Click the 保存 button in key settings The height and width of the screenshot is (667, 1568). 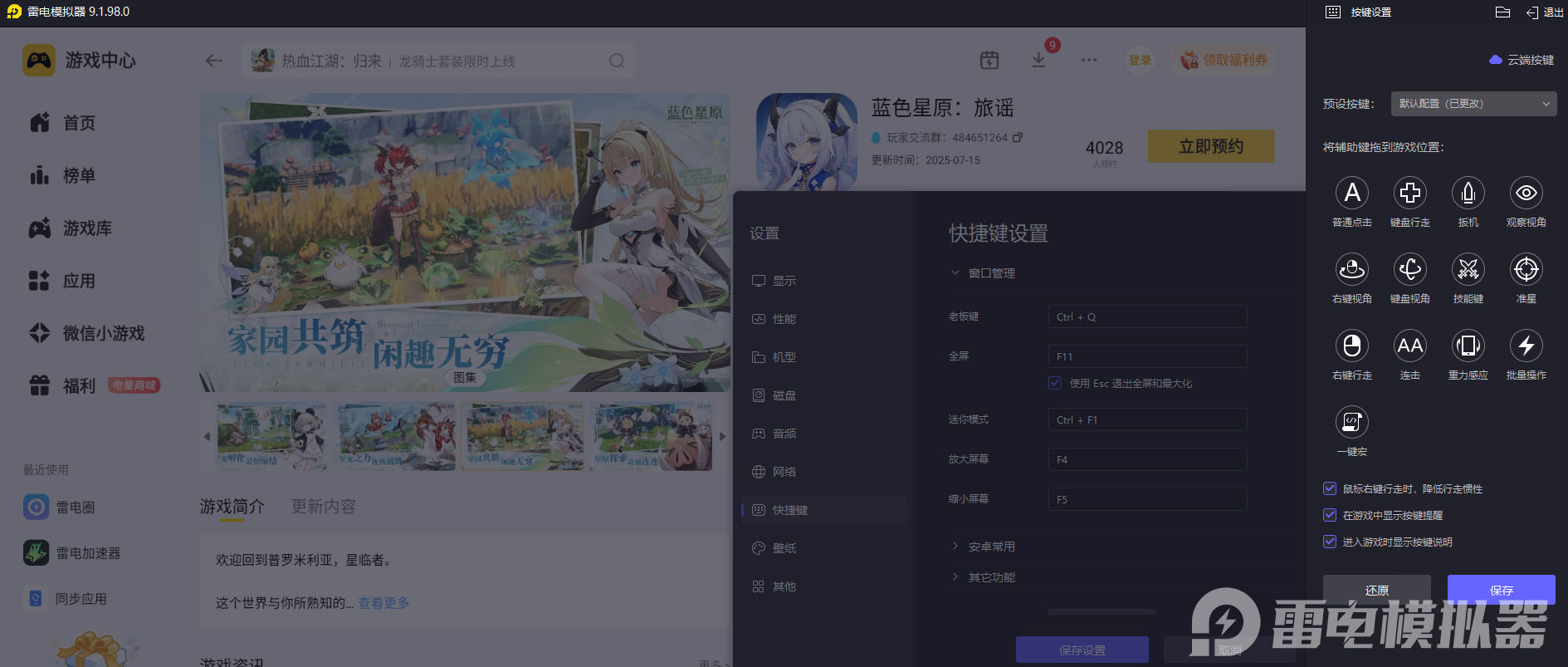click(1502, 591)
